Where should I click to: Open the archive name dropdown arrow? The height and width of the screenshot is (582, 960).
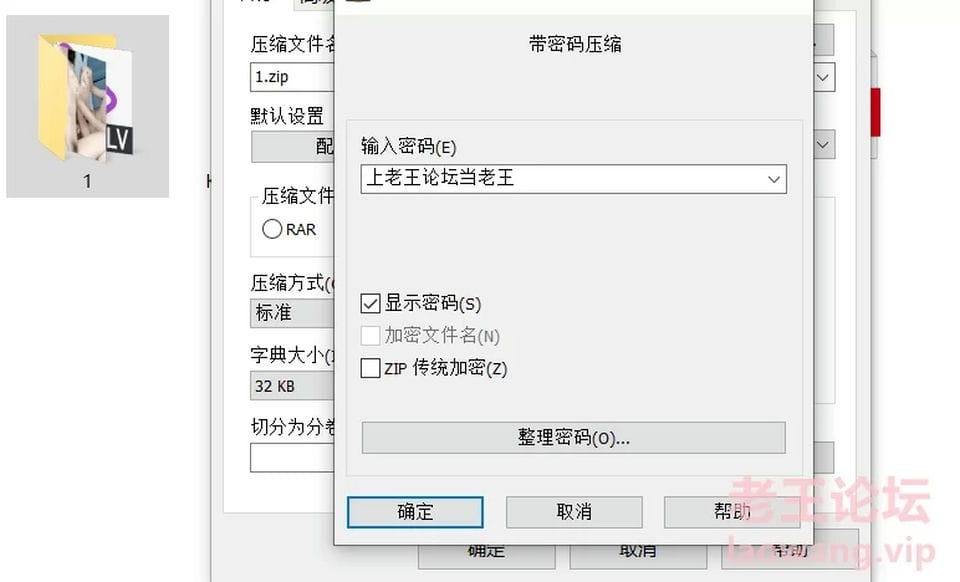click(823, 78)
